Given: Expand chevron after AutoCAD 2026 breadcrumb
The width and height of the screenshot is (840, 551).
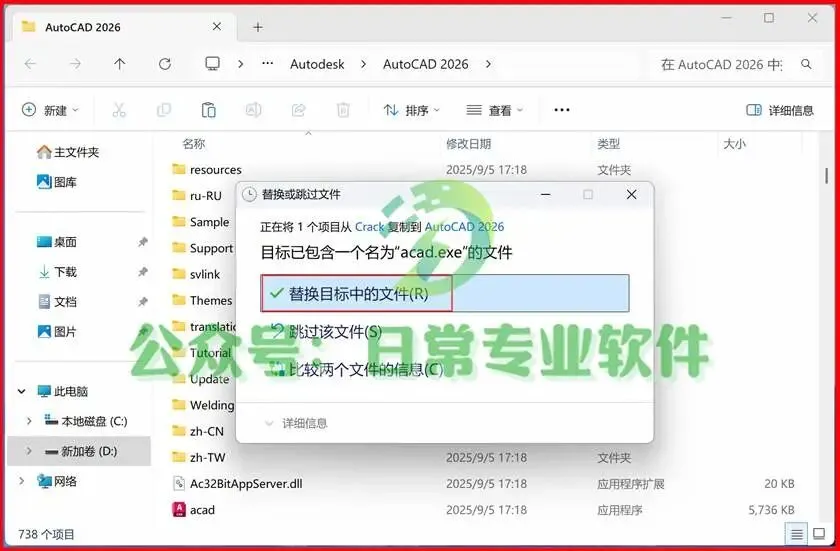Looking at the screenshot, I should coord(488,64).
